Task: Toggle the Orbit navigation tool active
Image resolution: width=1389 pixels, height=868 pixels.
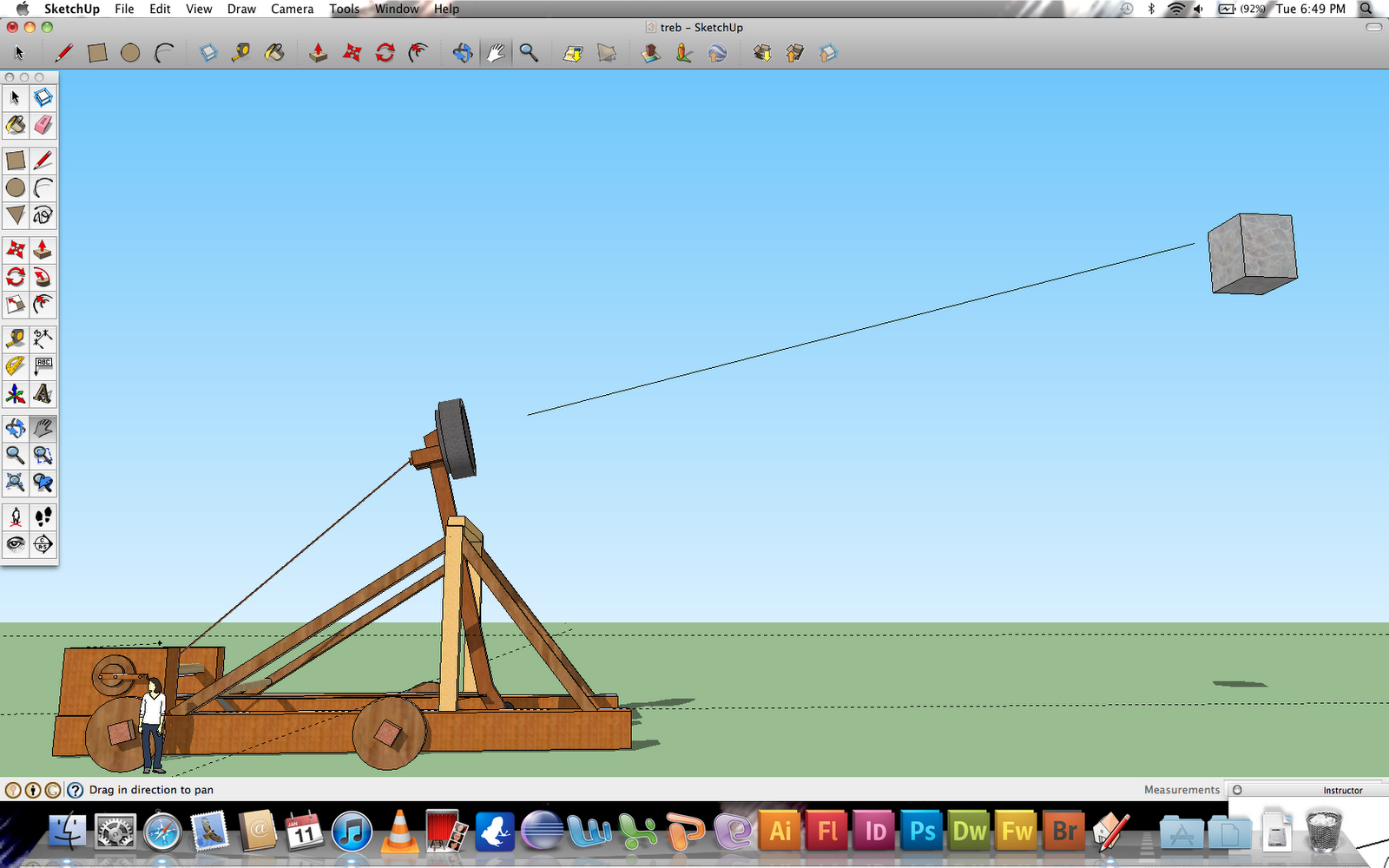Action: coord(15,427)
